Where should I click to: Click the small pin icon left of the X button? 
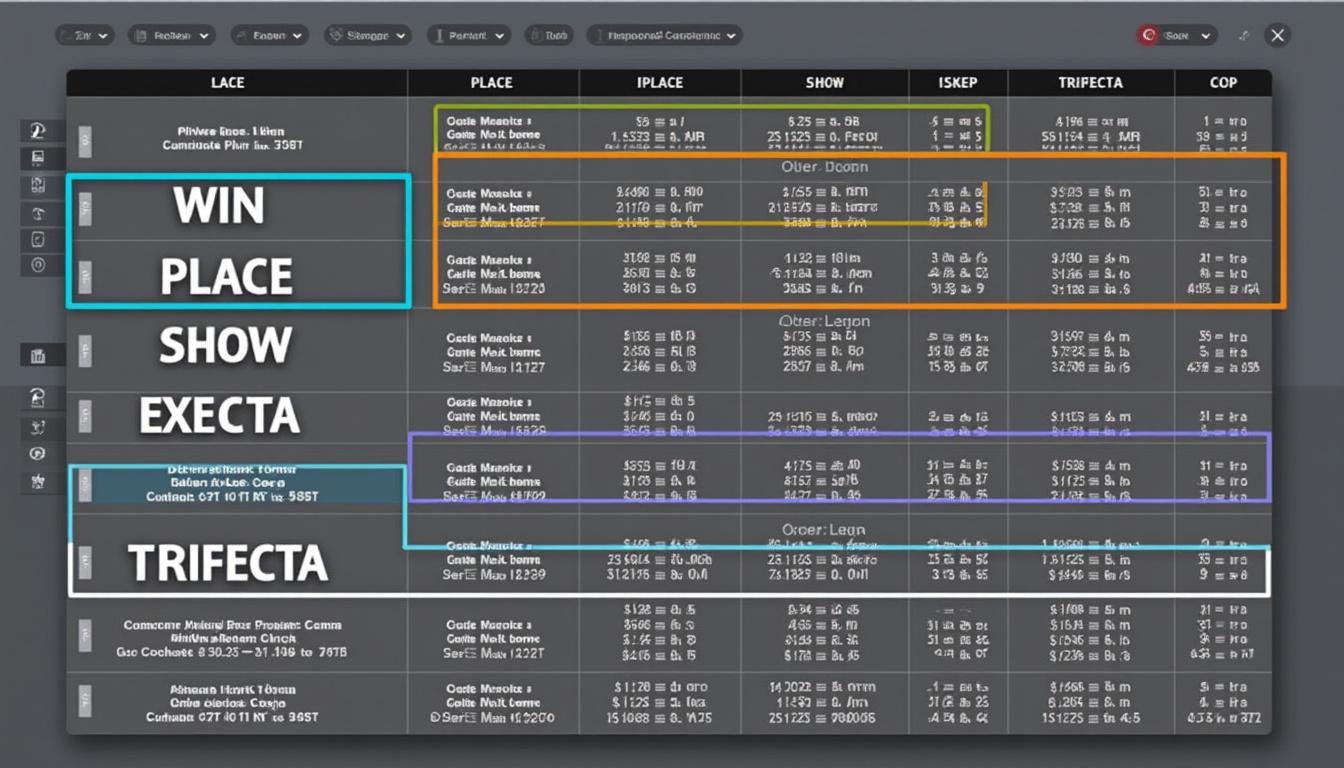[x=1244, y=35]
